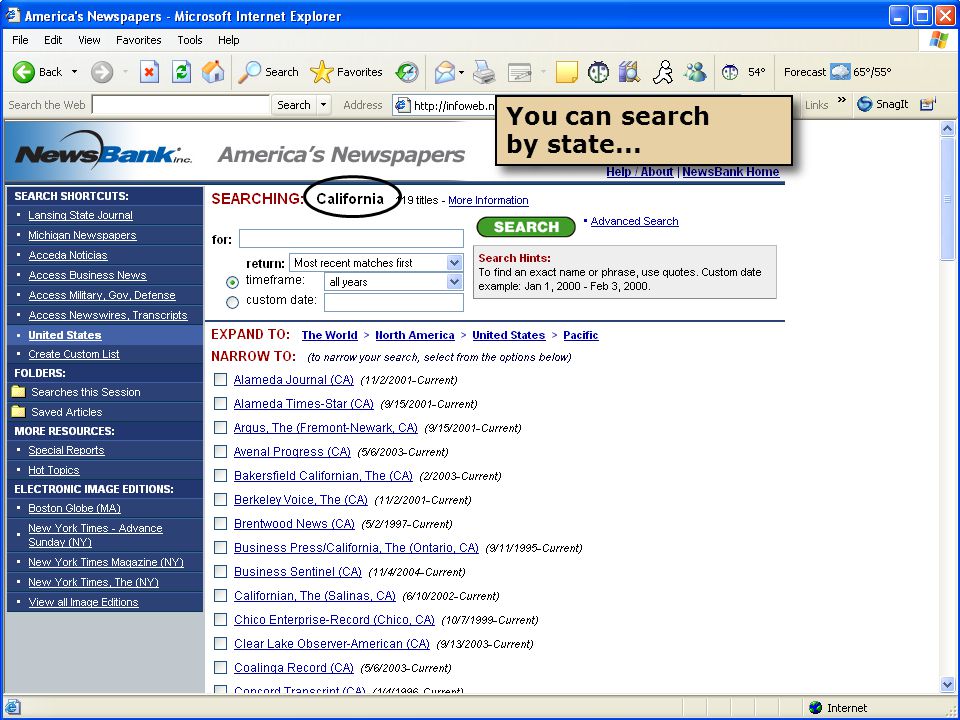Click the green SEARCH button
The height and width of the screenshot is (720, 960).
526,227
